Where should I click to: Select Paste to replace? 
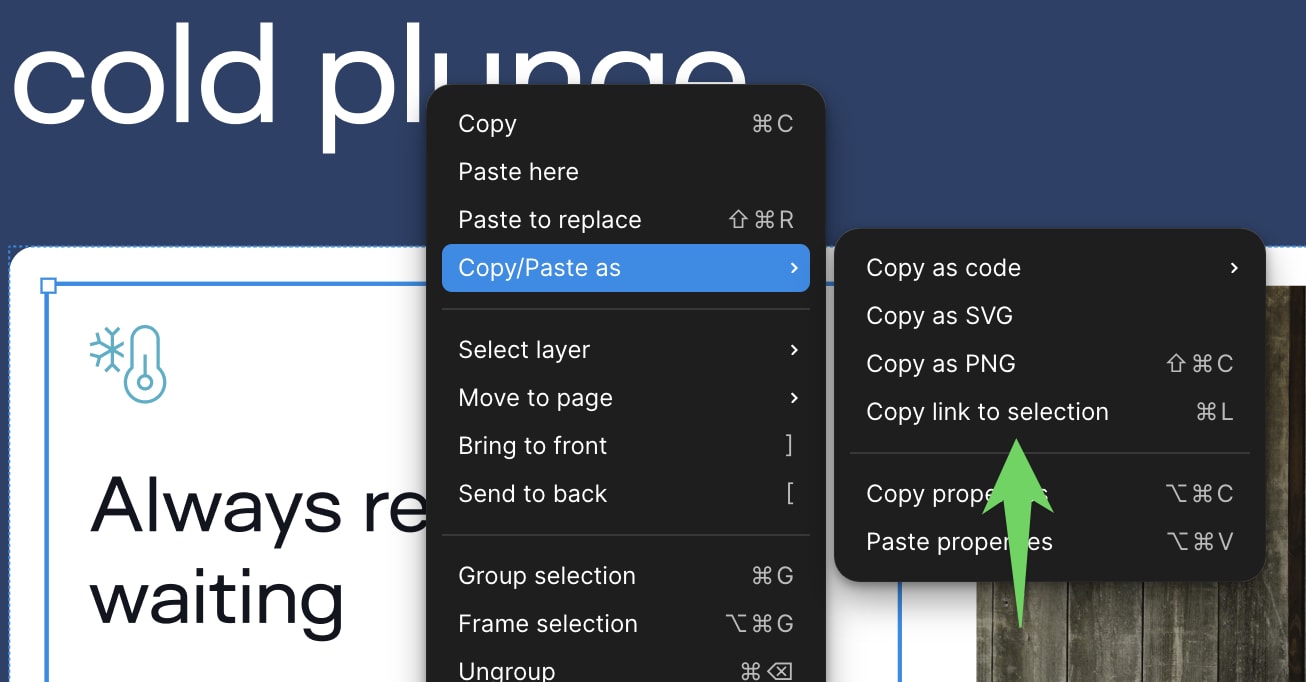pyautogui.click(x=549, y=219)
